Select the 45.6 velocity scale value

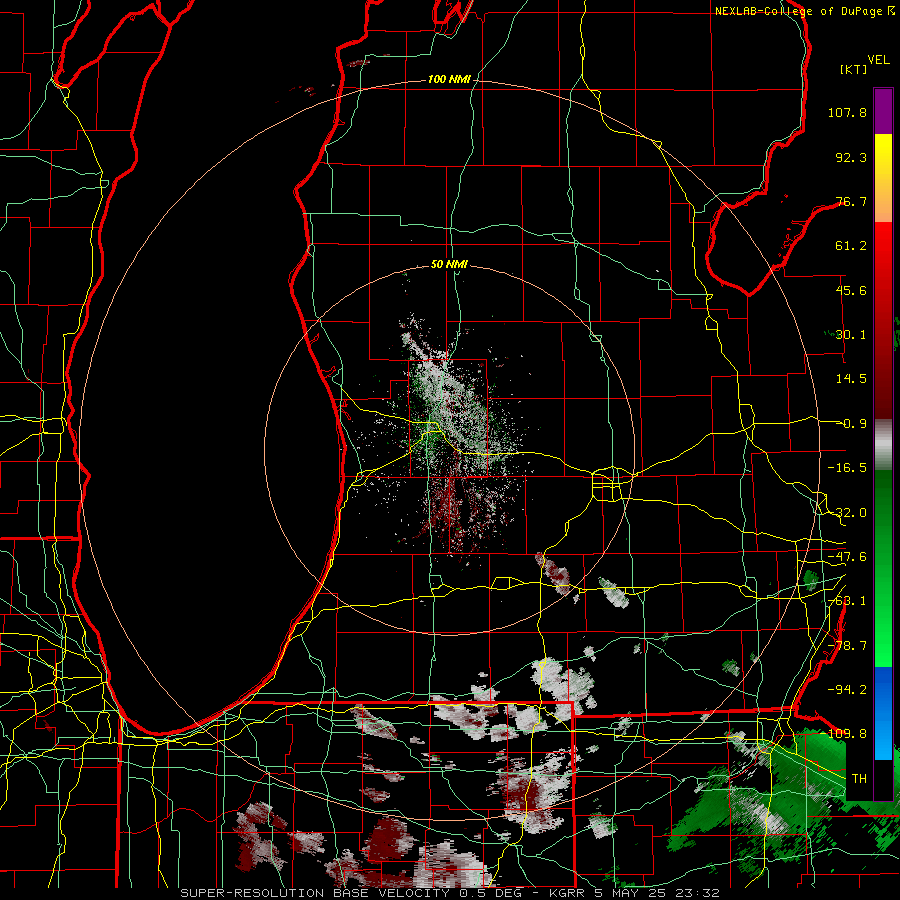coord(851,290)
